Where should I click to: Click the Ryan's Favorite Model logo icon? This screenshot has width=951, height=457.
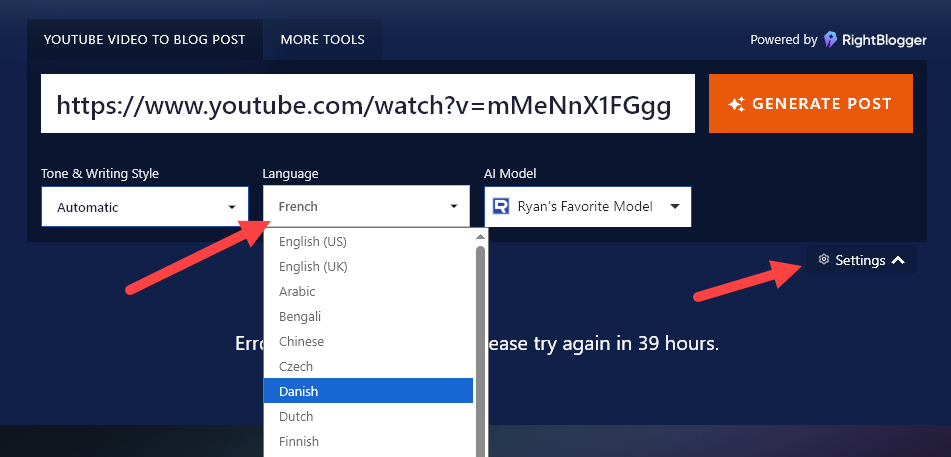click(x=501, y=206)
